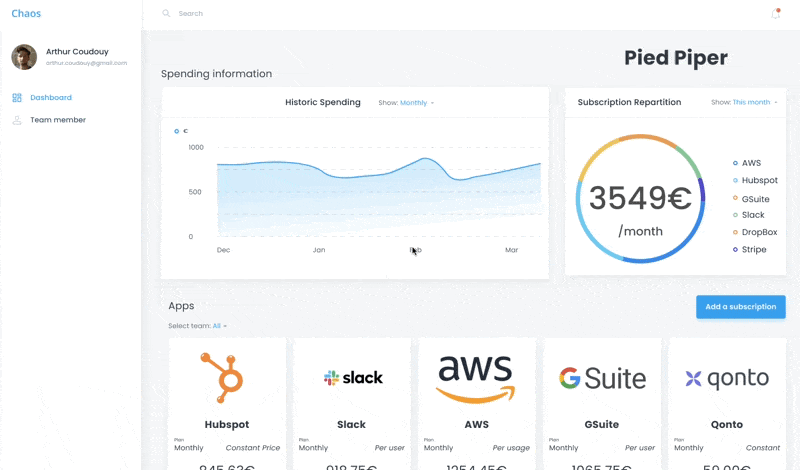Toggle the DropBox legend entry

(x=755, y=232)
